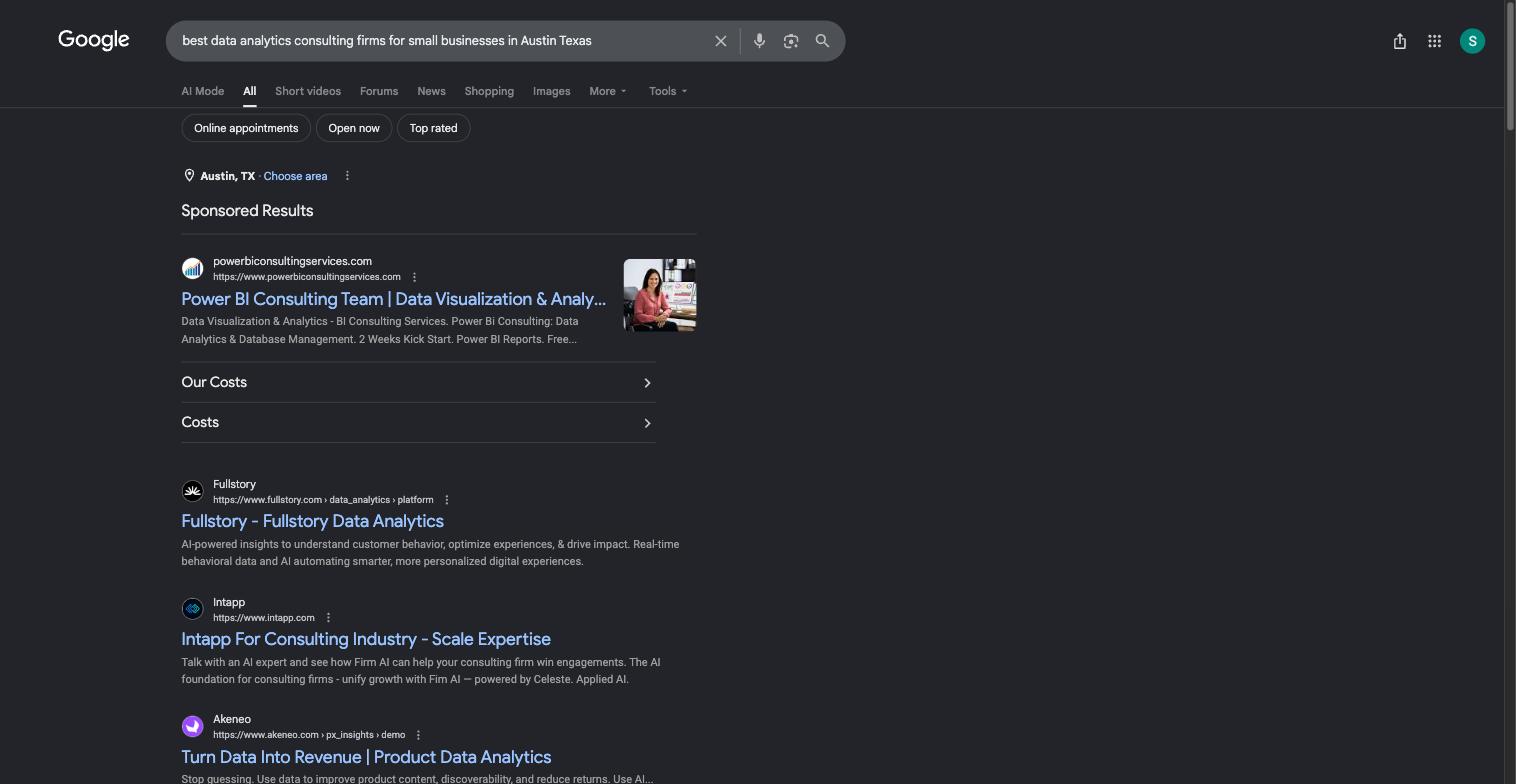The image size is (1516, 784).
Task: Expand the More dropdown
Action: (x=608, y=91)
